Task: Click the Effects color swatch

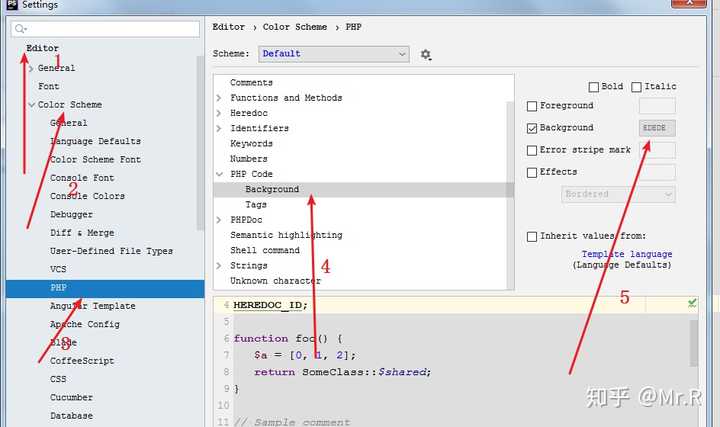Action: pyautogui.click(x=657, y=172)
